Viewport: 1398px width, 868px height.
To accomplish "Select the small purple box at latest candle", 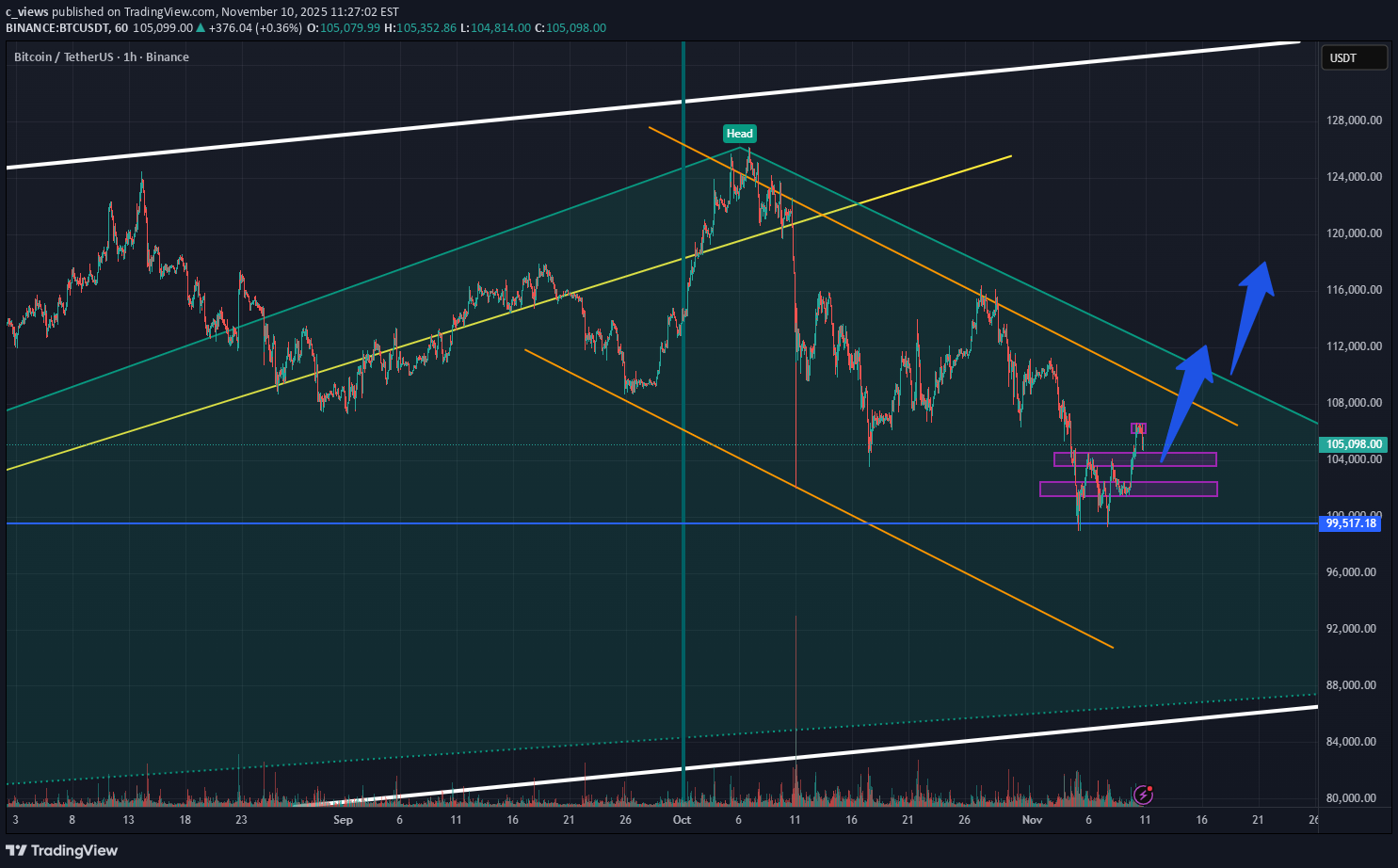I will coord(1138,428).
